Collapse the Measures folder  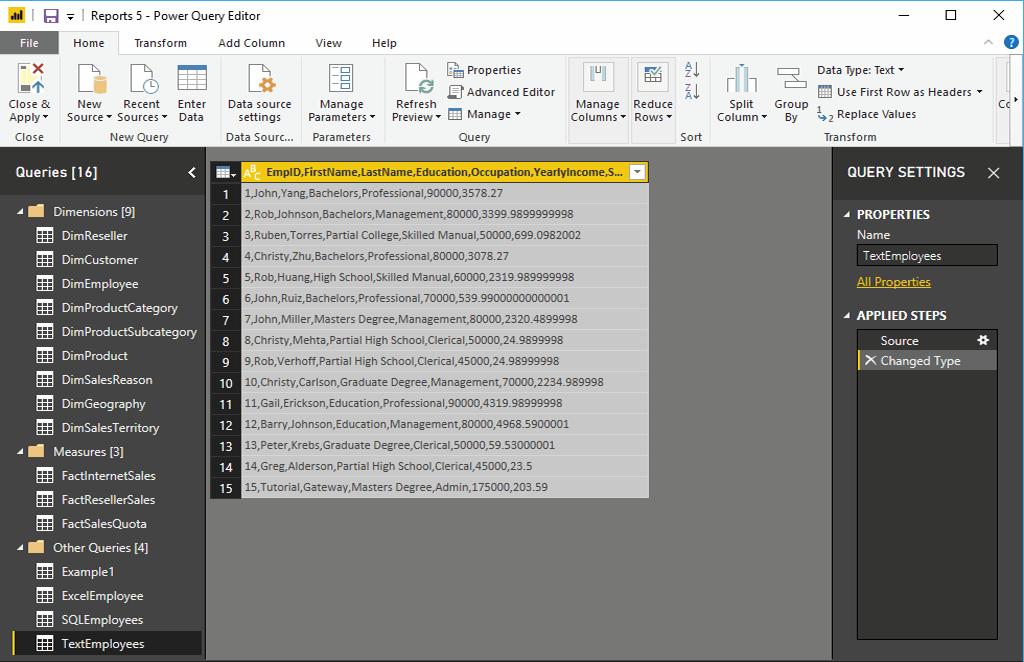pos(20,452)
